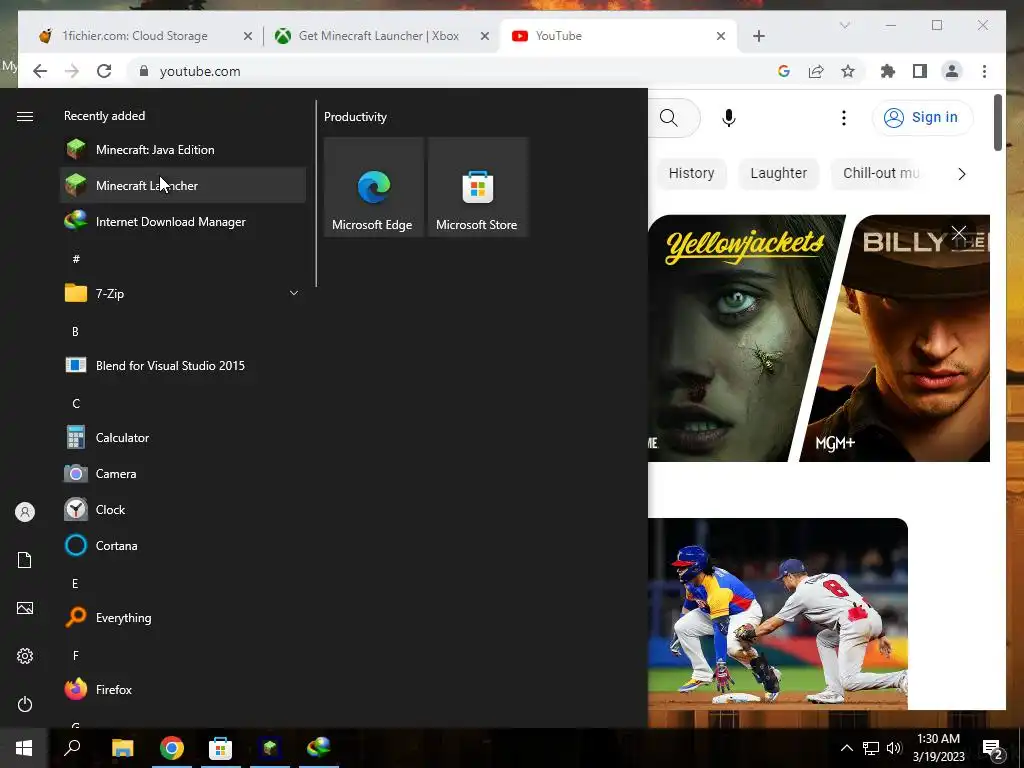The height and width of the screenshot is (768, 1024).
Task: Show more YouTube filter chips arrow
Action: click(961, 174)
